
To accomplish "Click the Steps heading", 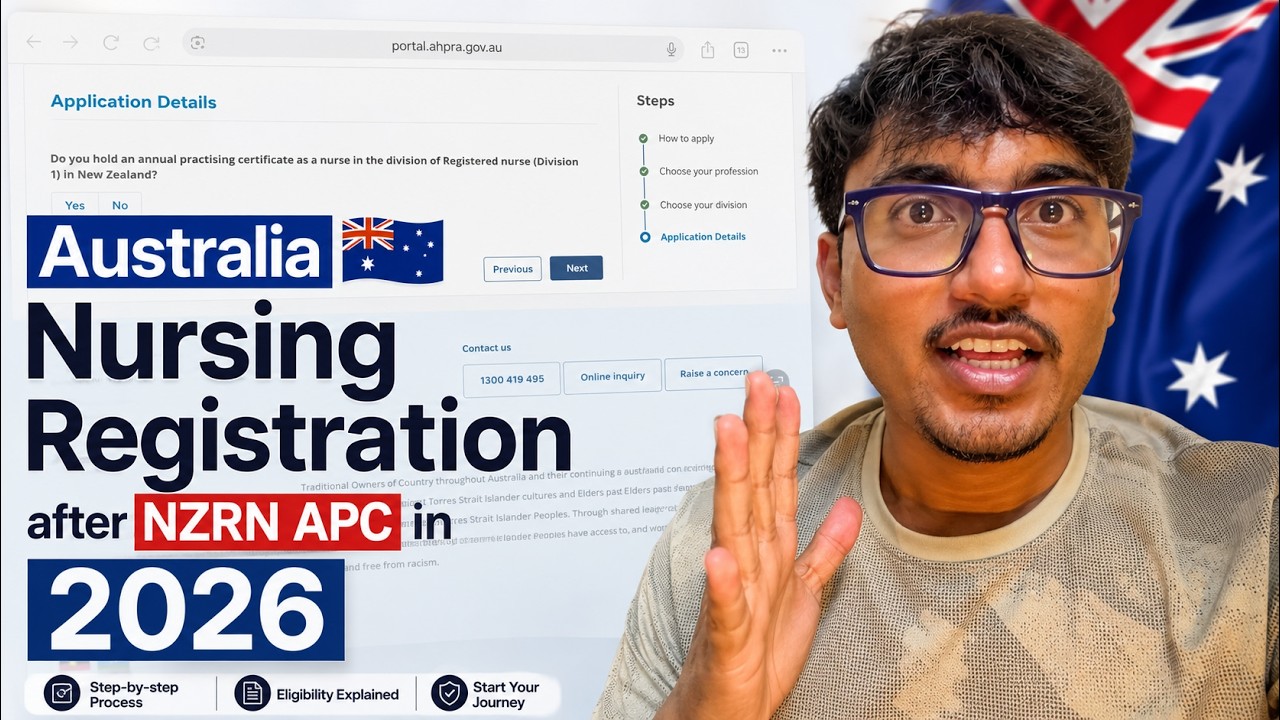I will coord(655,101).
